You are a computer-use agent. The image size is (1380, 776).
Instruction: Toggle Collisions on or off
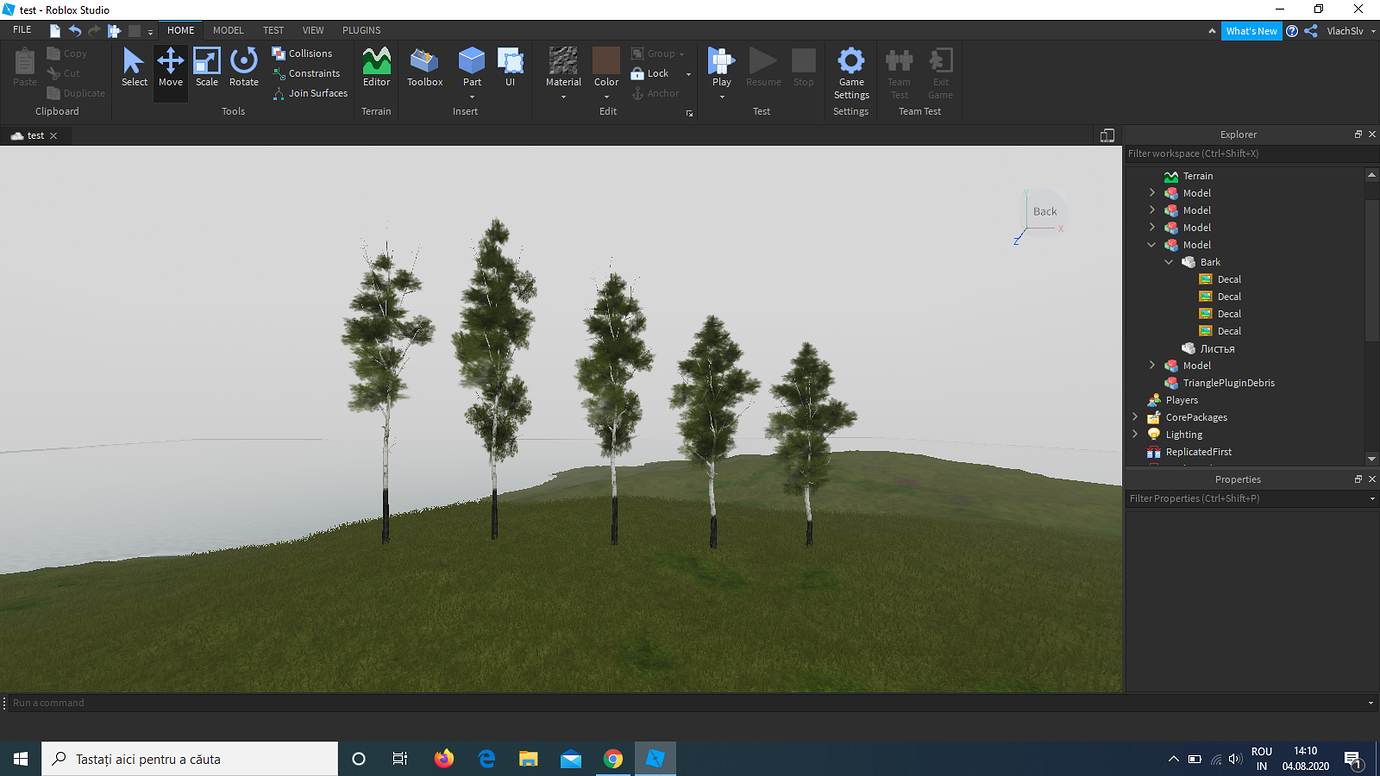point(303,53)
